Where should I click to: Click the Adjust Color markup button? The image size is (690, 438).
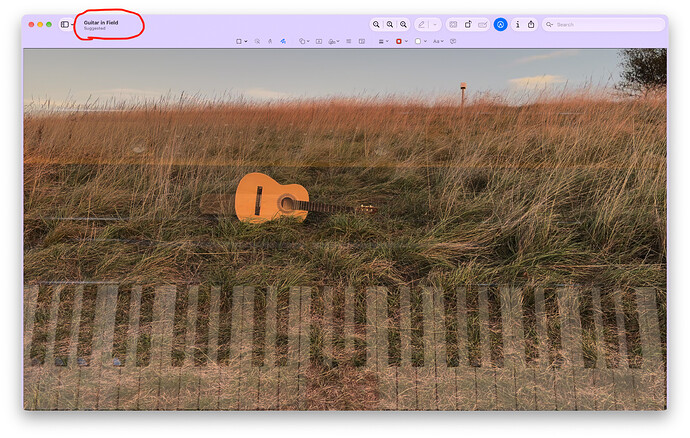click(349, 41)
